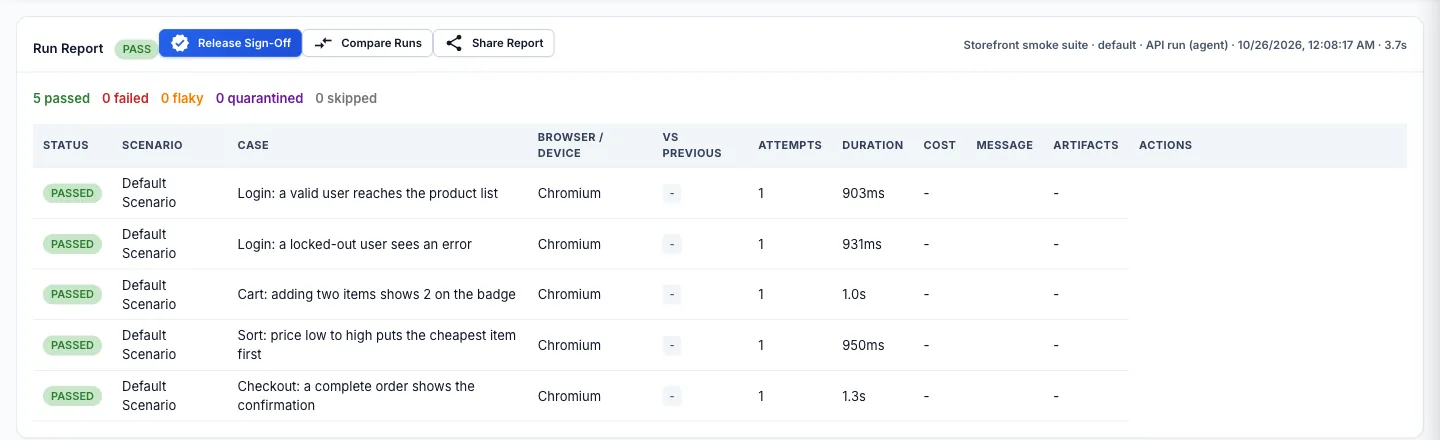Click the Storefront smoke suite run info text
Image resolution: width=1440 pixels, height=440 pixels.
[1185, 44]
